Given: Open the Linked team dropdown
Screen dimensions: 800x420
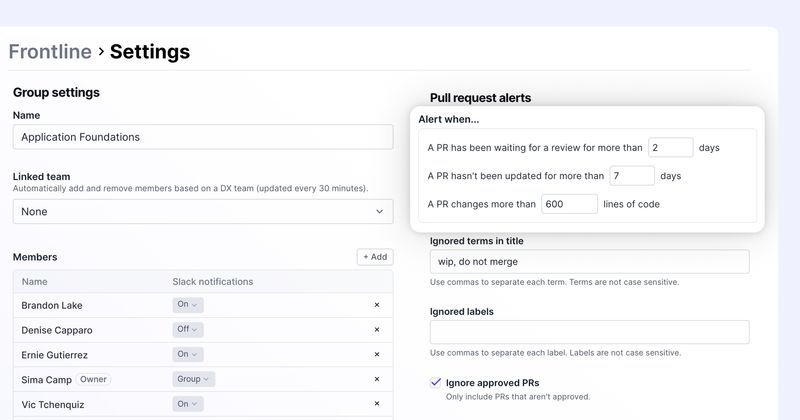Looking at the screenshot, I should click(x=203, y=211).
